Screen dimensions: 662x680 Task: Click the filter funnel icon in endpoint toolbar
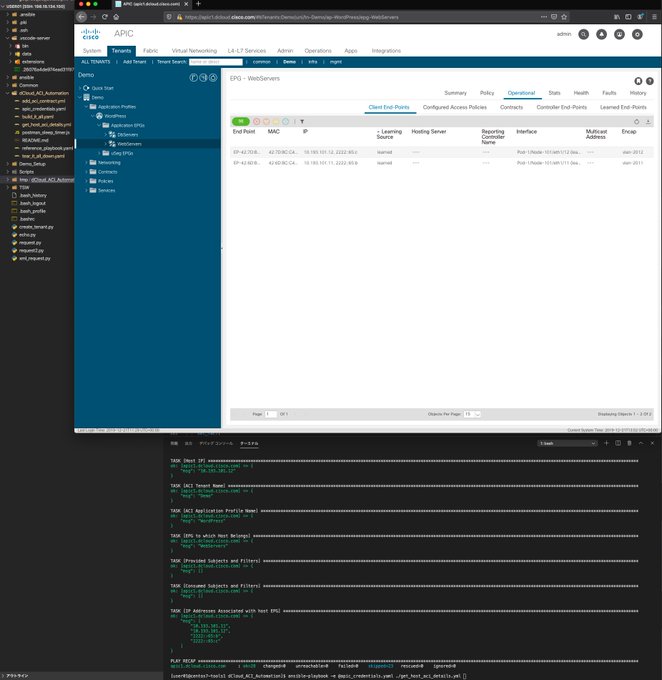302,121
